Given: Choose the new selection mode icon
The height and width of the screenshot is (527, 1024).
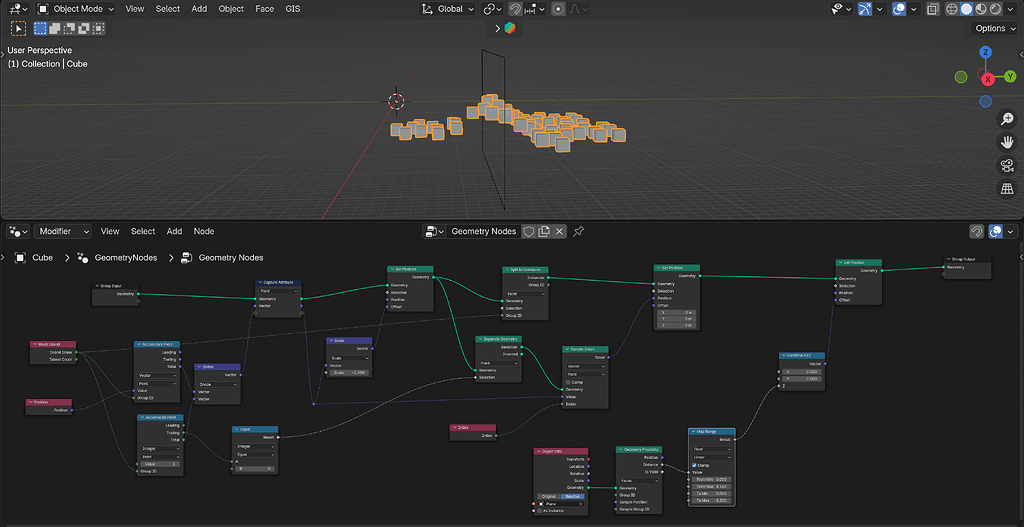Looking at the screenshot, I should click(x=40, y=29).
